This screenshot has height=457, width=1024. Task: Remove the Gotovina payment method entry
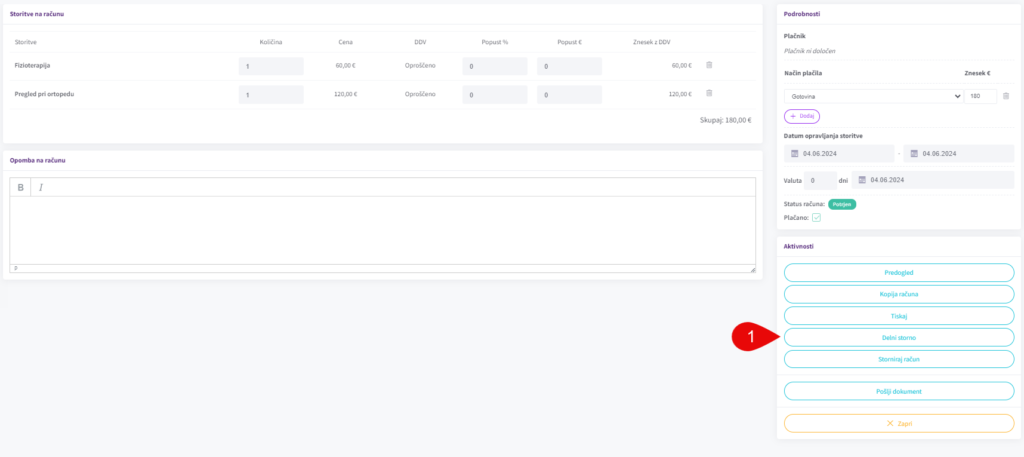(1006, 96)
